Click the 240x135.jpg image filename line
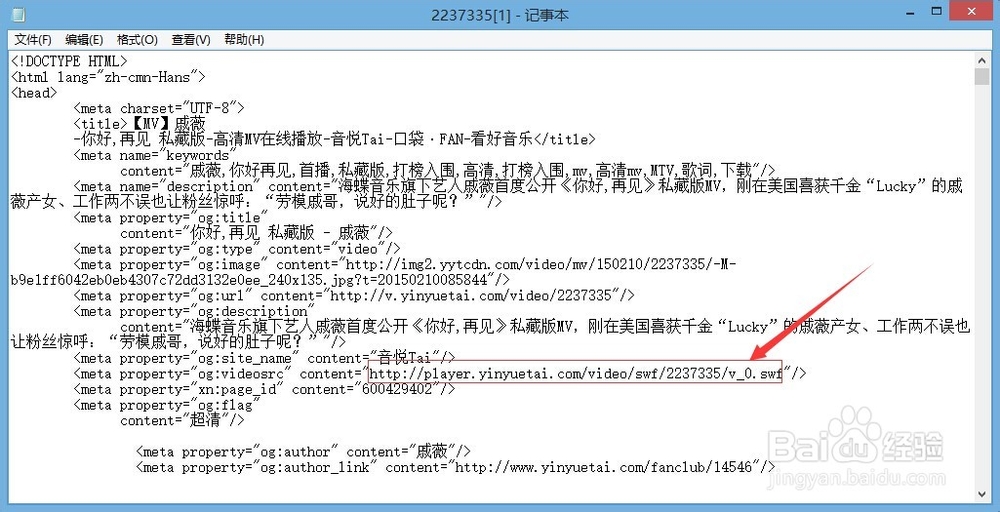Screen dimensions: 1000x512 260,279
